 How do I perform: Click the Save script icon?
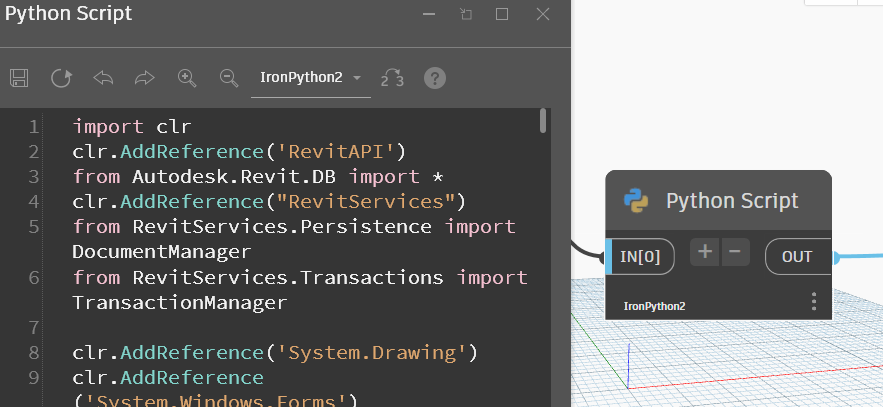click(x=18, y=78)
